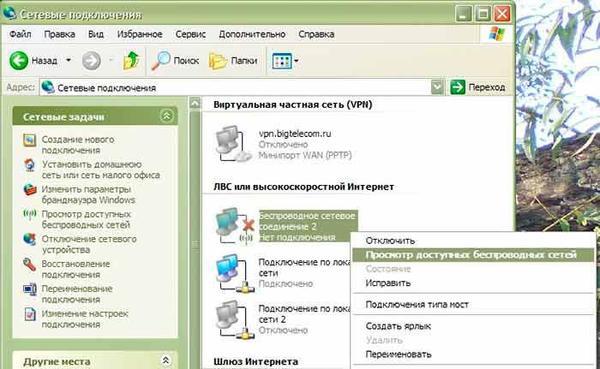Select wireless connection 2 icon with red X

point(235,226)
